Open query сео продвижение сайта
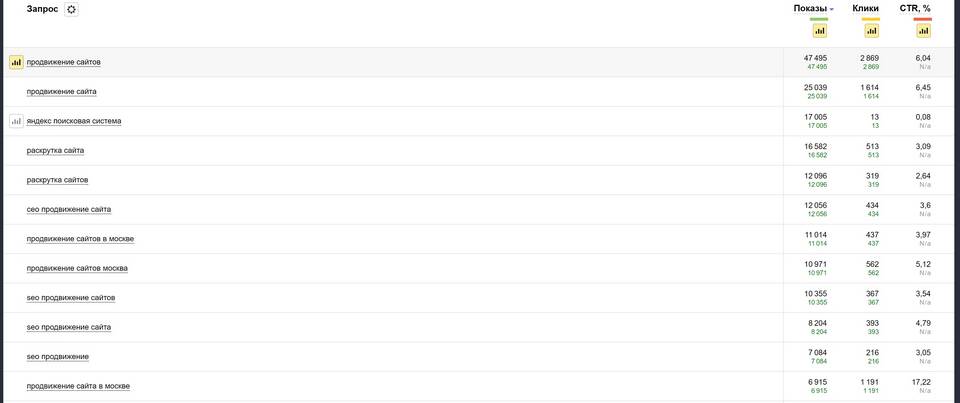Viewport: 960px width, 403px height. (x=69, y=209)
